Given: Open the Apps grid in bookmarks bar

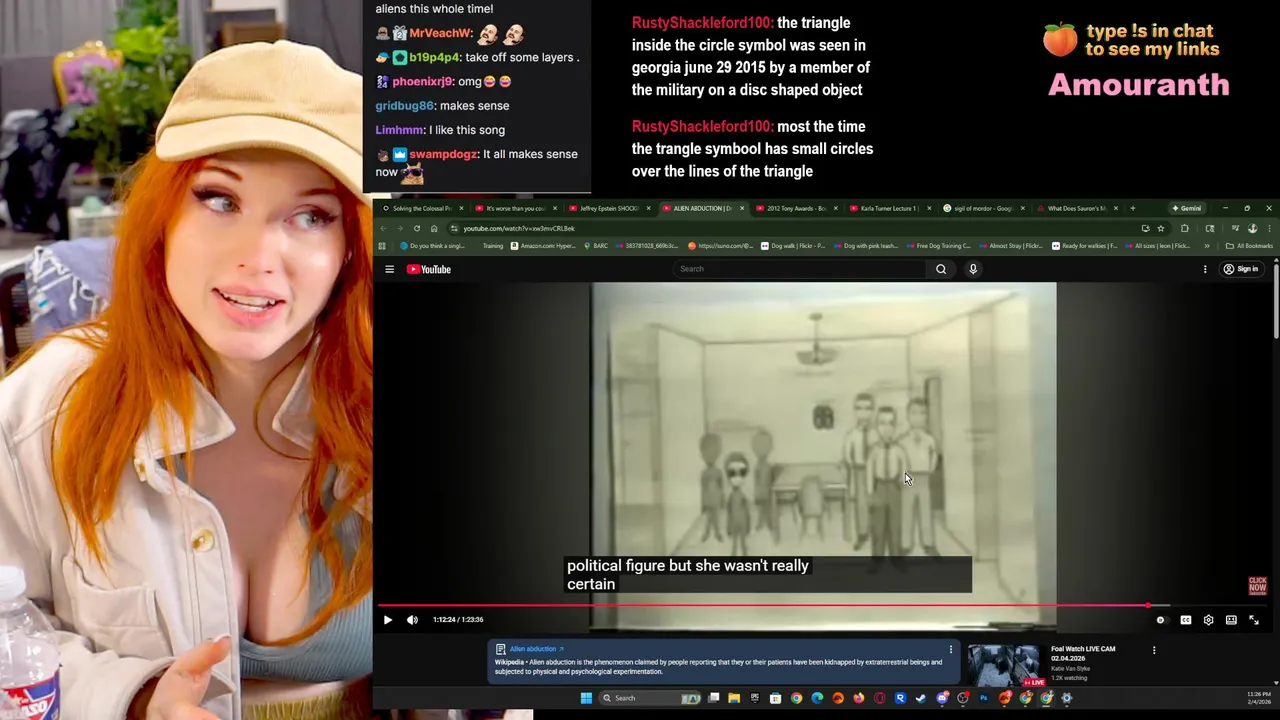Looking at the screenshot, I should click(382, 246).
